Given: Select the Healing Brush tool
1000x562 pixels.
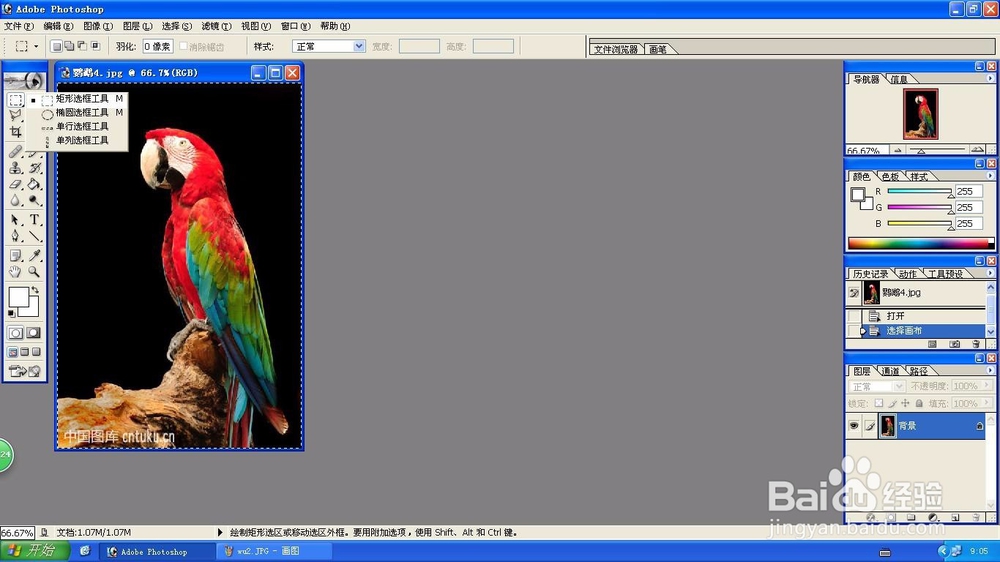Looking at the screenshot, I should 15,152.
